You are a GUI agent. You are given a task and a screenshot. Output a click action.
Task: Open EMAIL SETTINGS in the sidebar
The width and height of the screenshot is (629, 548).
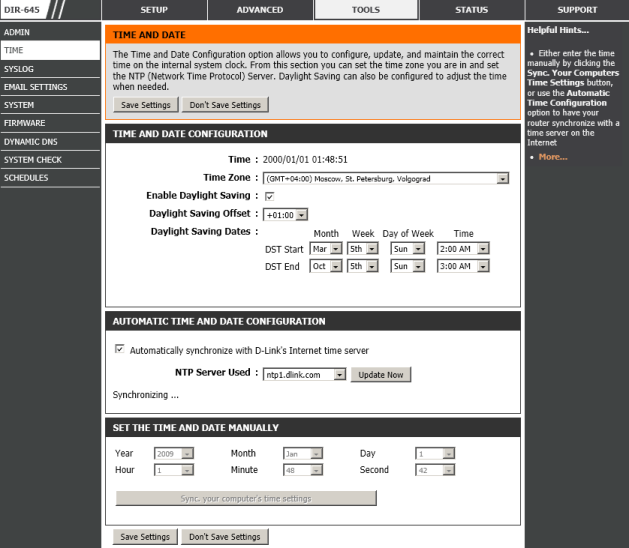click(x=50, y=87)
